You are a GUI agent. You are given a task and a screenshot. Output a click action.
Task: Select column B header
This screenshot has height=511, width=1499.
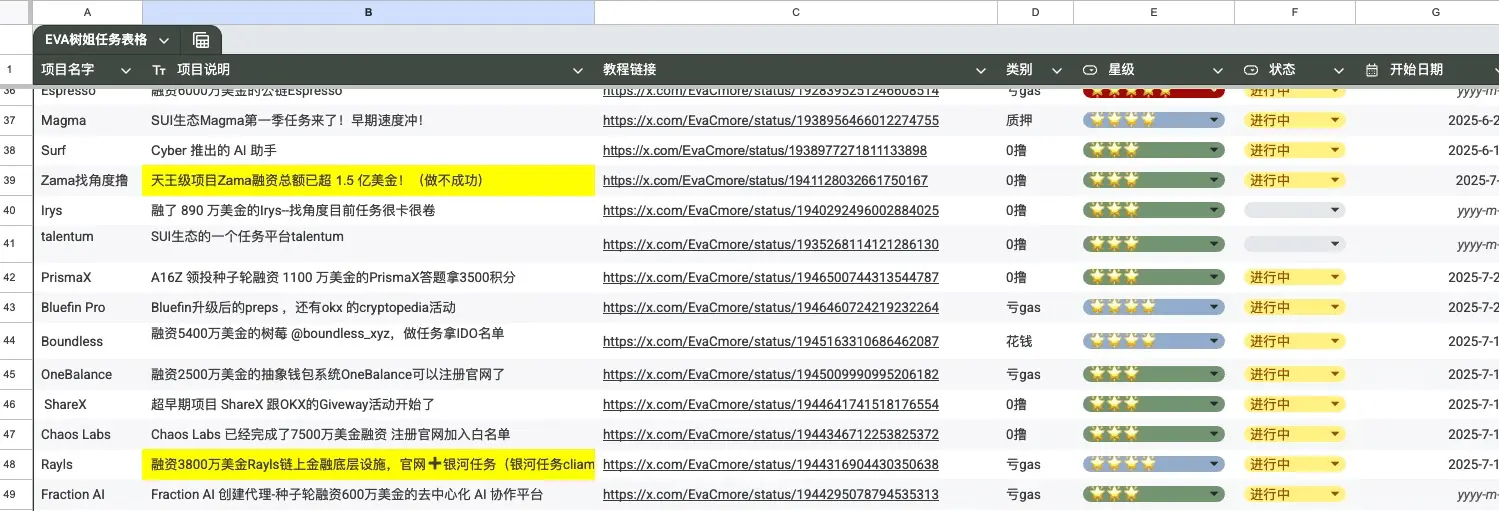(369, 12)
